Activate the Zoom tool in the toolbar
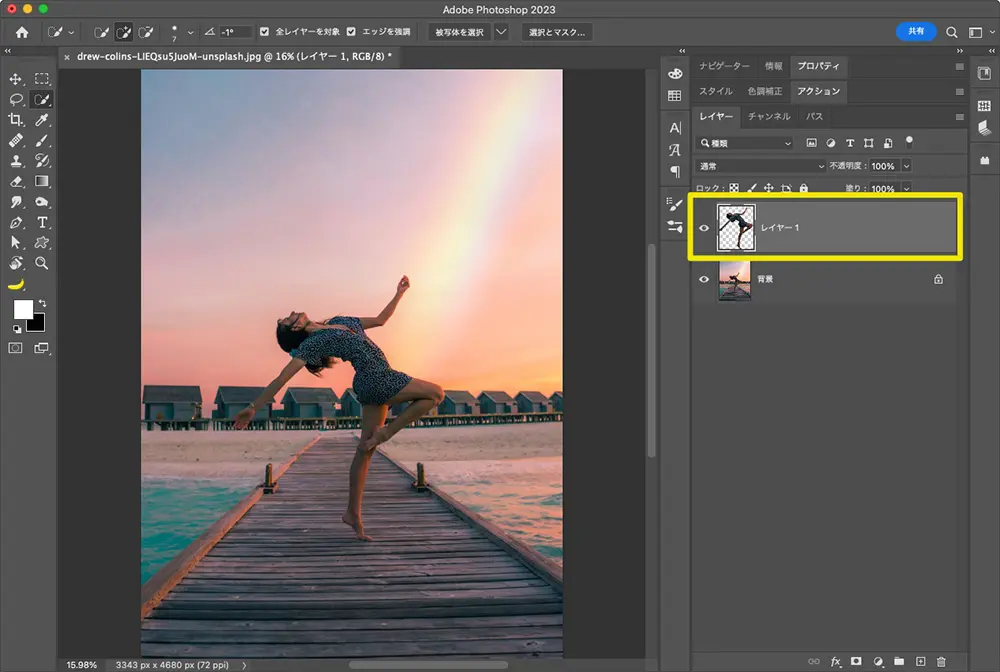This screenshot has width=1000, height=672. tap(42, 263)
